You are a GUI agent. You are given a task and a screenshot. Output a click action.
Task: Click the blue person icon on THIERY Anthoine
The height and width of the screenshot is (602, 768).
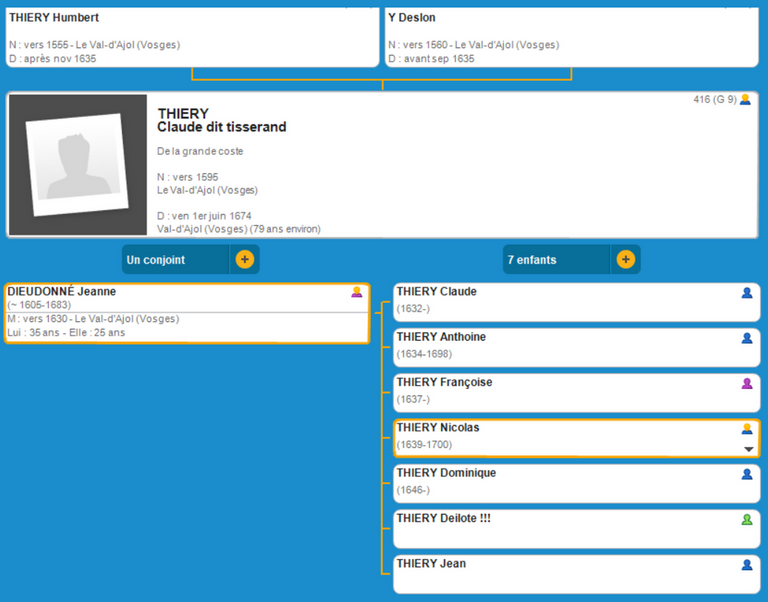click(x=746, y=338)
